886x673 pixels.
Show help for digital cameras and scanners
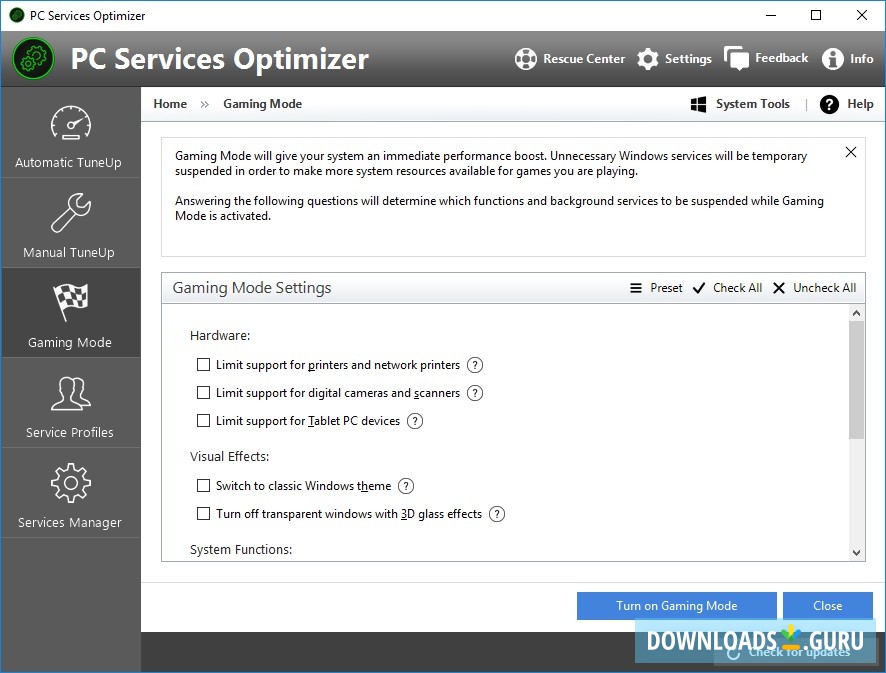click(475, 393)
